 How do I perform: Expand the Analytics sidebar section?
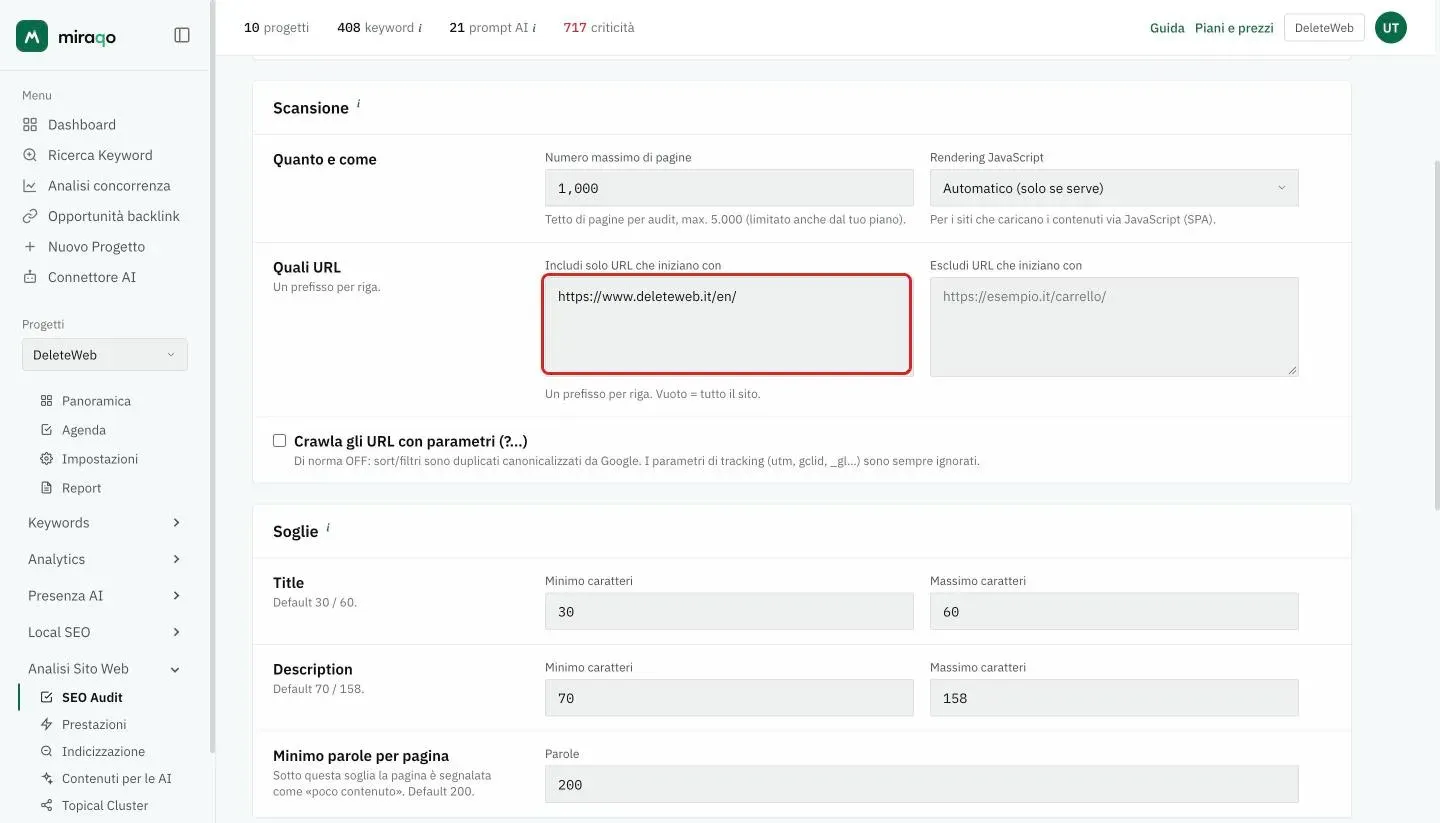[104, 559]
